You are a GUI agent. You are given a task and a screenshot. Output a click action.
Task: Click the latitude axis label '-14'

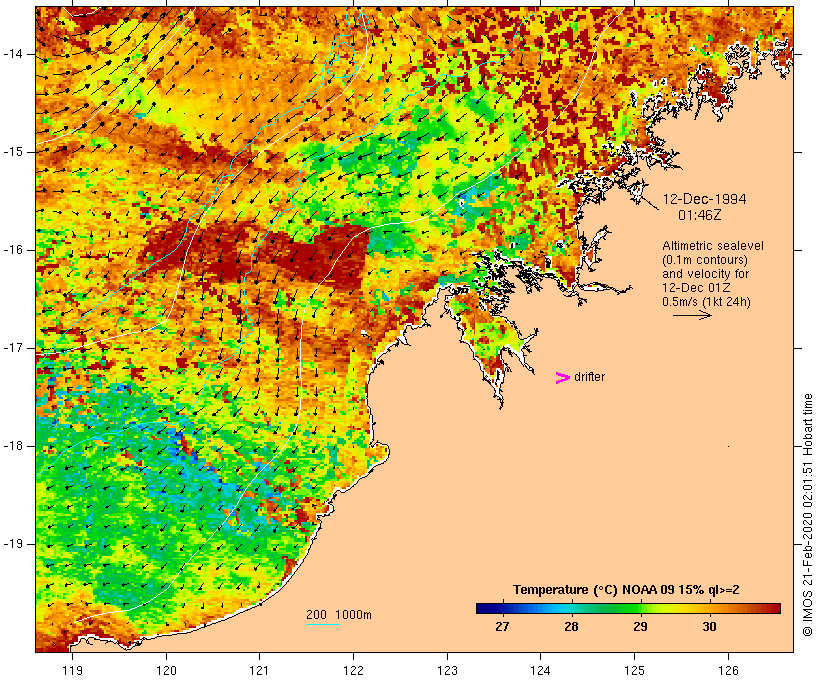[13, 54]
